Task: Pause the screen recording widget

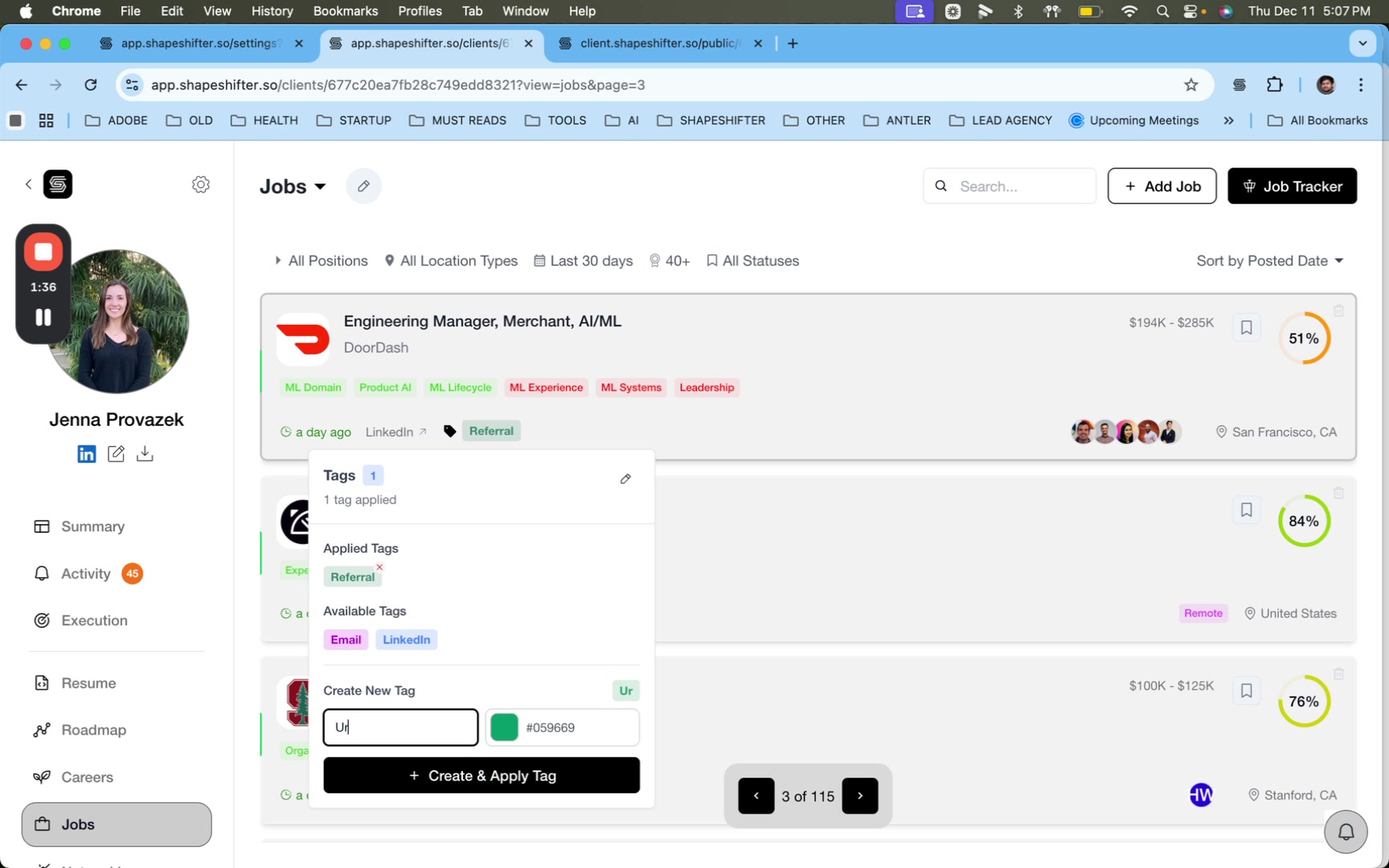Action: point(42,317)
